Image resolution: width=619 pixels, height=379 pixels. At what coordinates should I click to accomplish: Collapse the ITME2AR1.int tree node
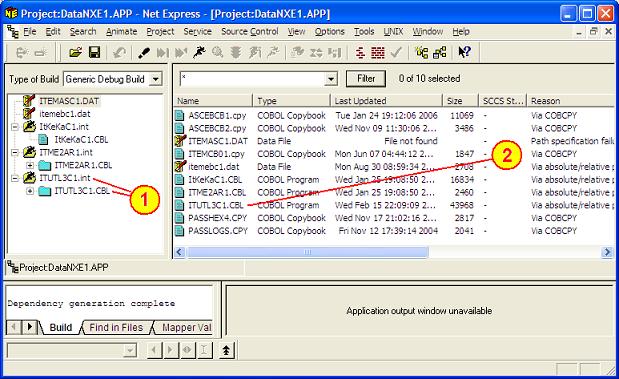(15, 152)
